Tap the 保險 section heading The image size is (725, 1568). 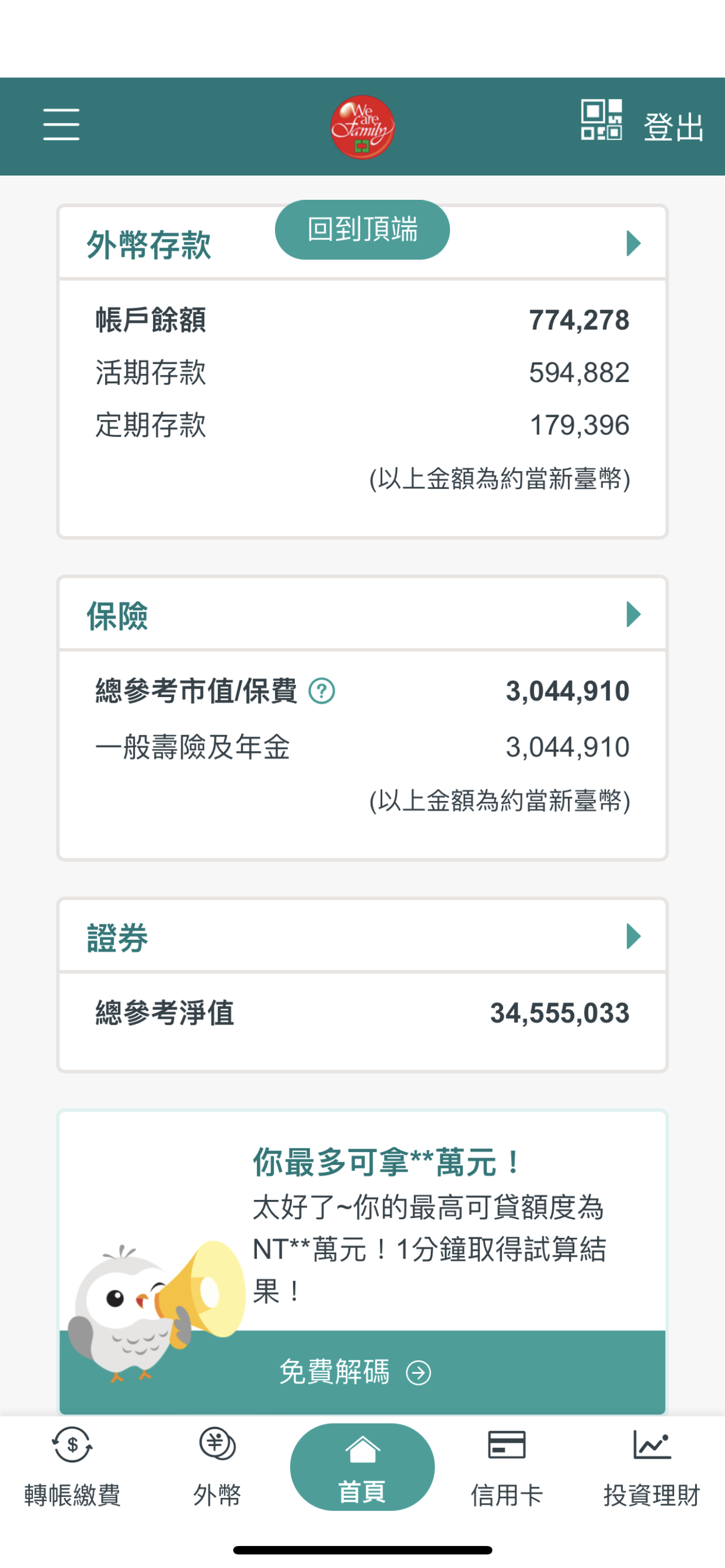point(117,615)
